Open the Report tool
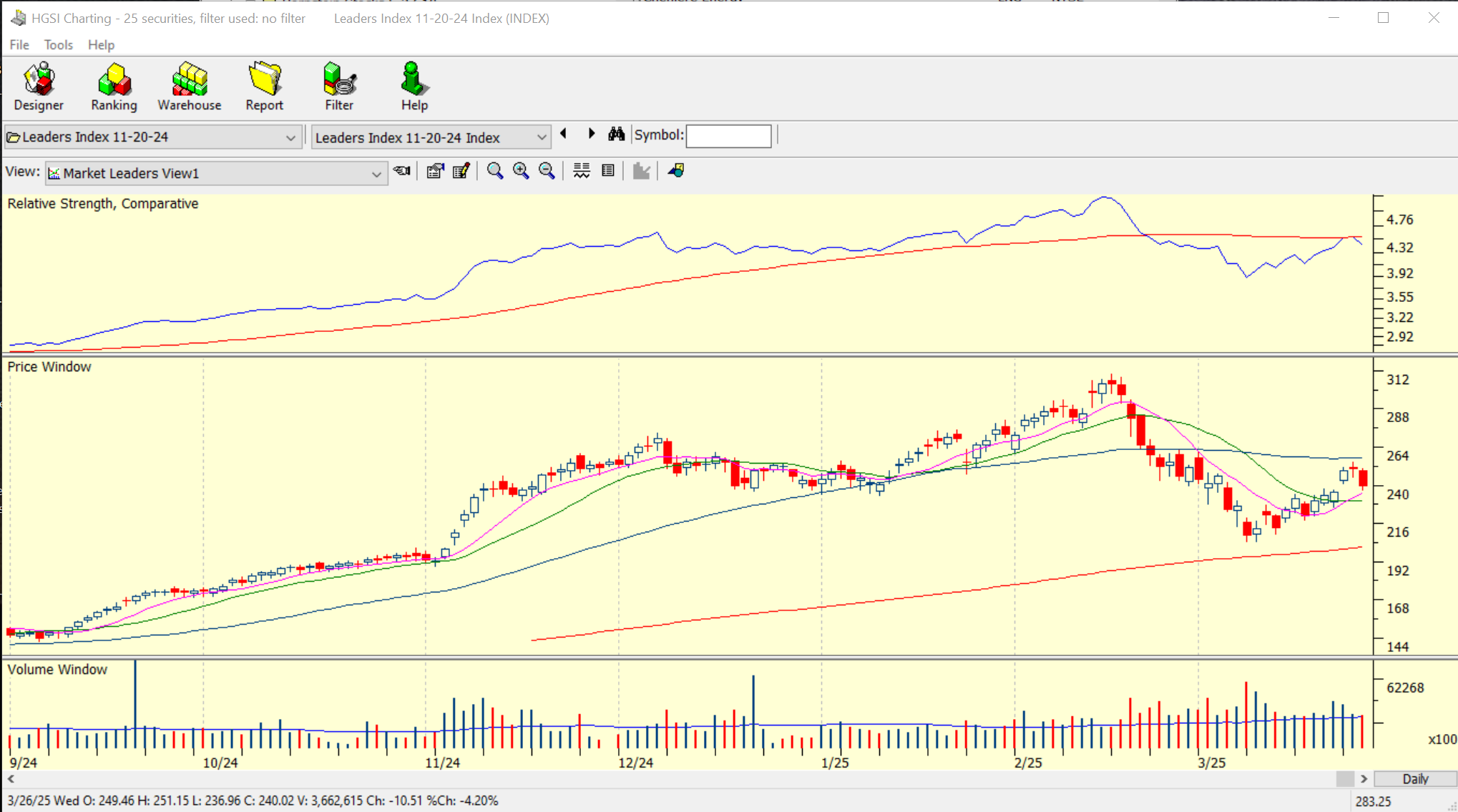The width and height of the screenshot is (1458, 812). (x=265, y=87)
